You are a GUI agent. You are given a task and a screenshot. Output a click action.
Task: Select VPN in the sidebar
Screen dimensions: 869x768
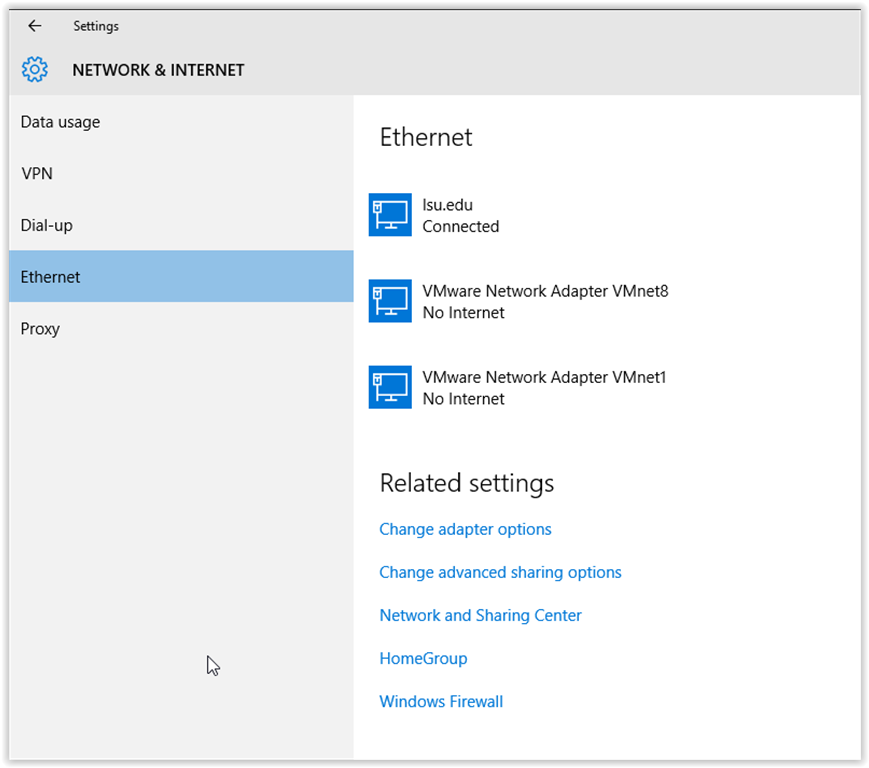pyautogui.click(x=181, y=173)
